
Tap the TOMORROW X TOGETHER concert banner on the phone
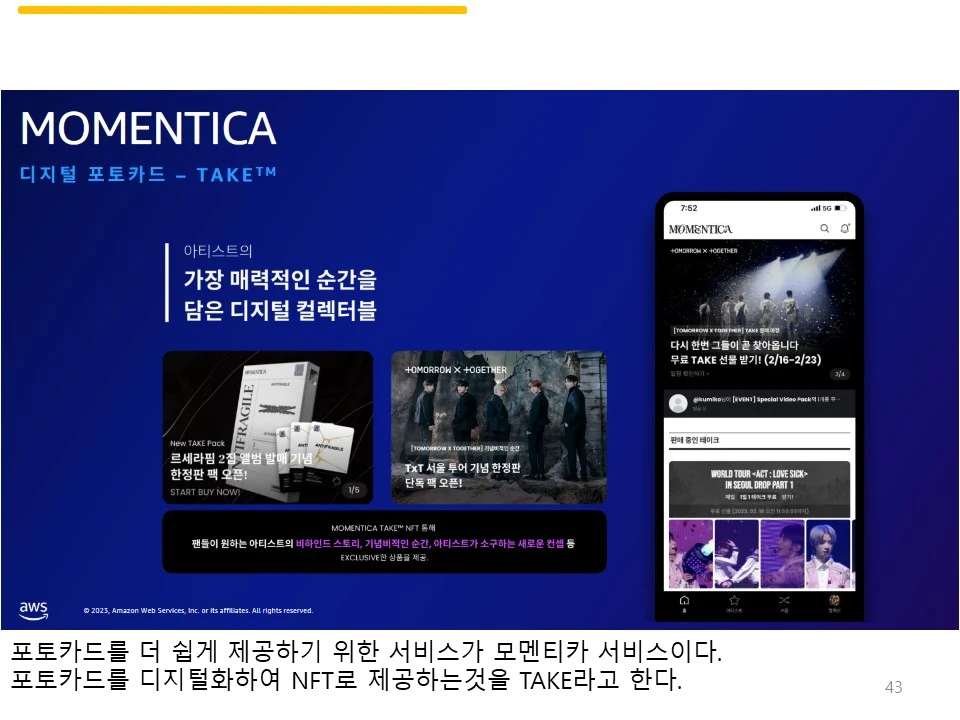click(759, 312)
